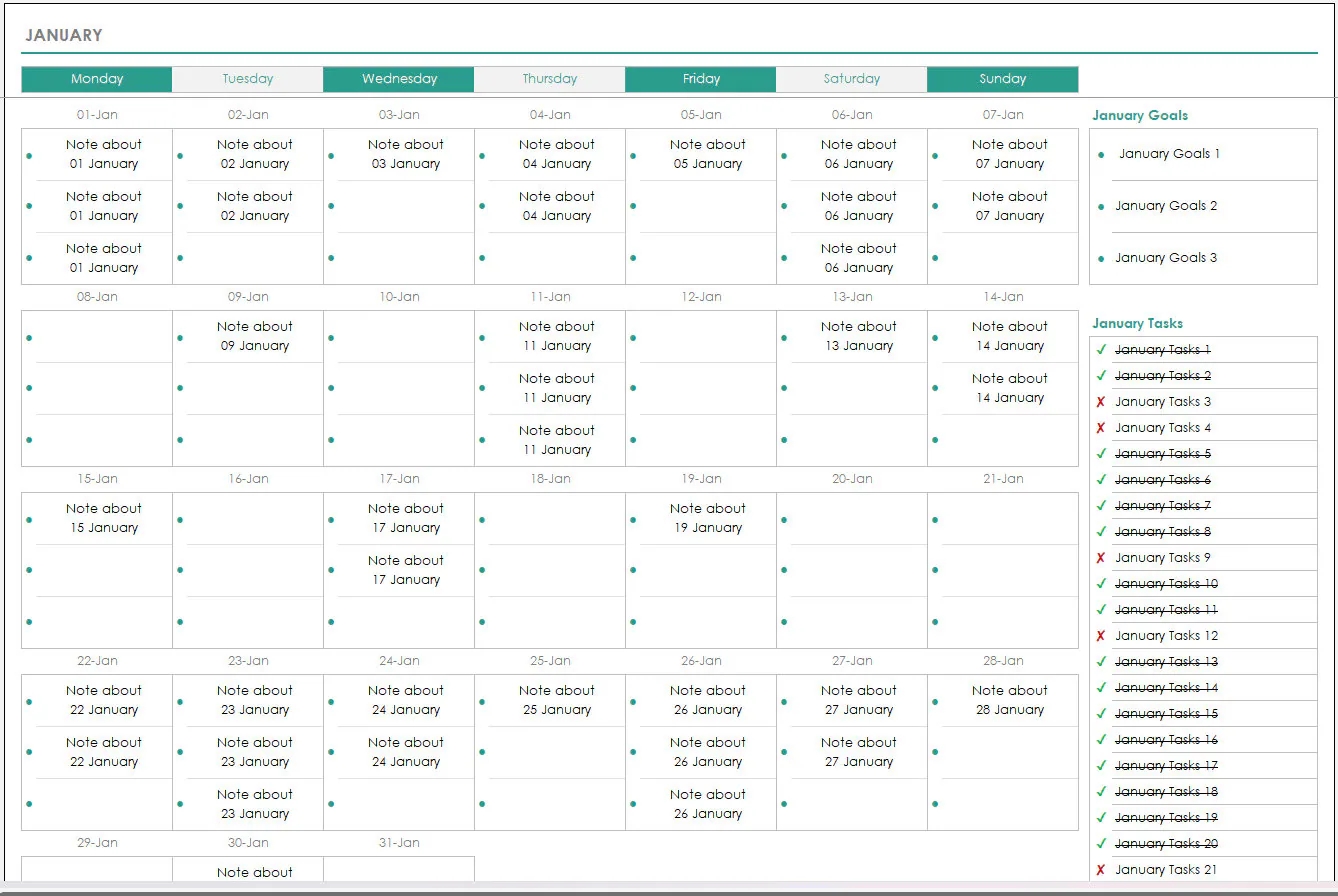Toggle the status mark for January Tasks 12
Screen dimensions: 1338x896
[1101, 636]
